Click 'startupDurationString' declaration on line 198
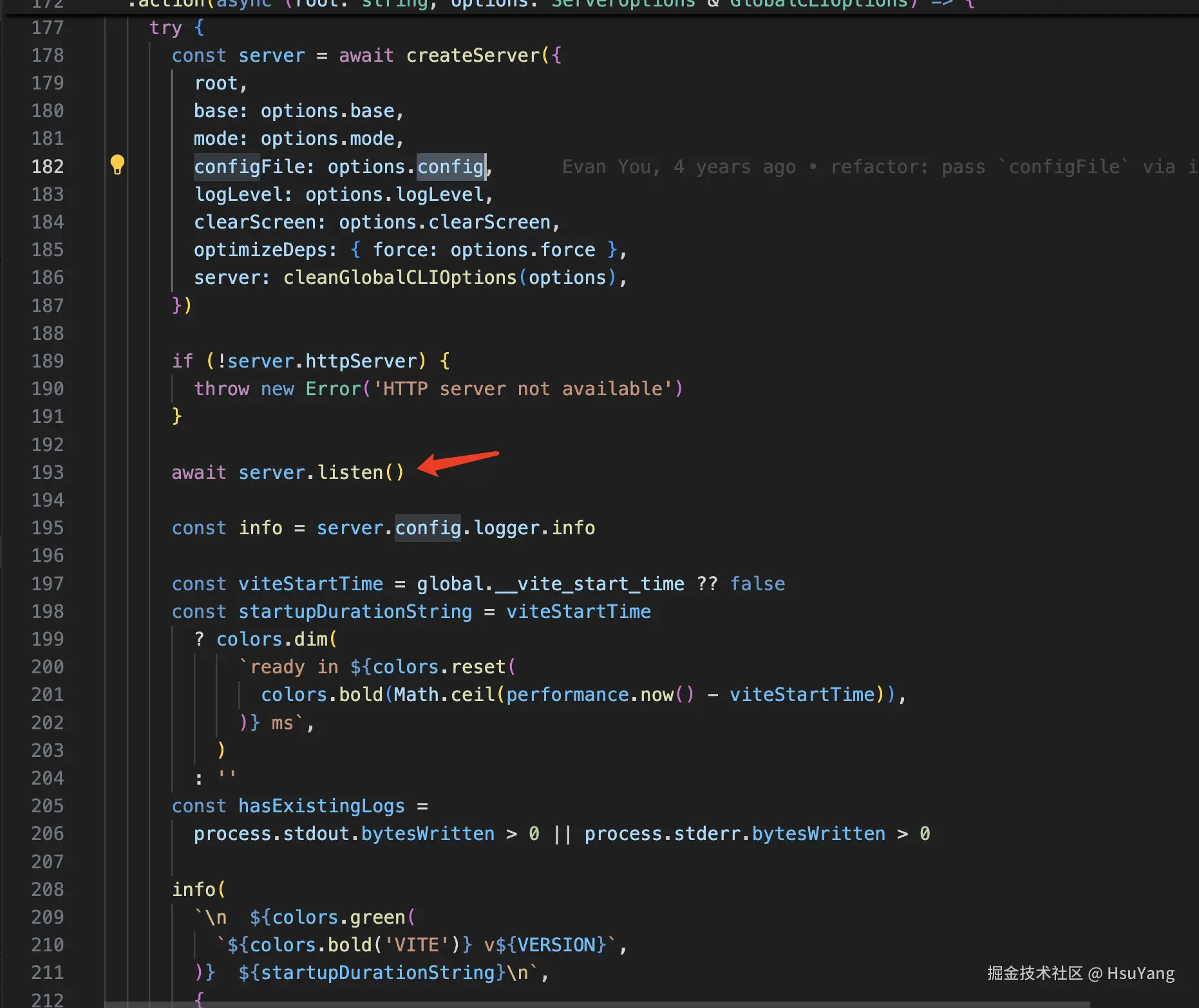This screenshot has width=1199, height=1008. point(355,611)
